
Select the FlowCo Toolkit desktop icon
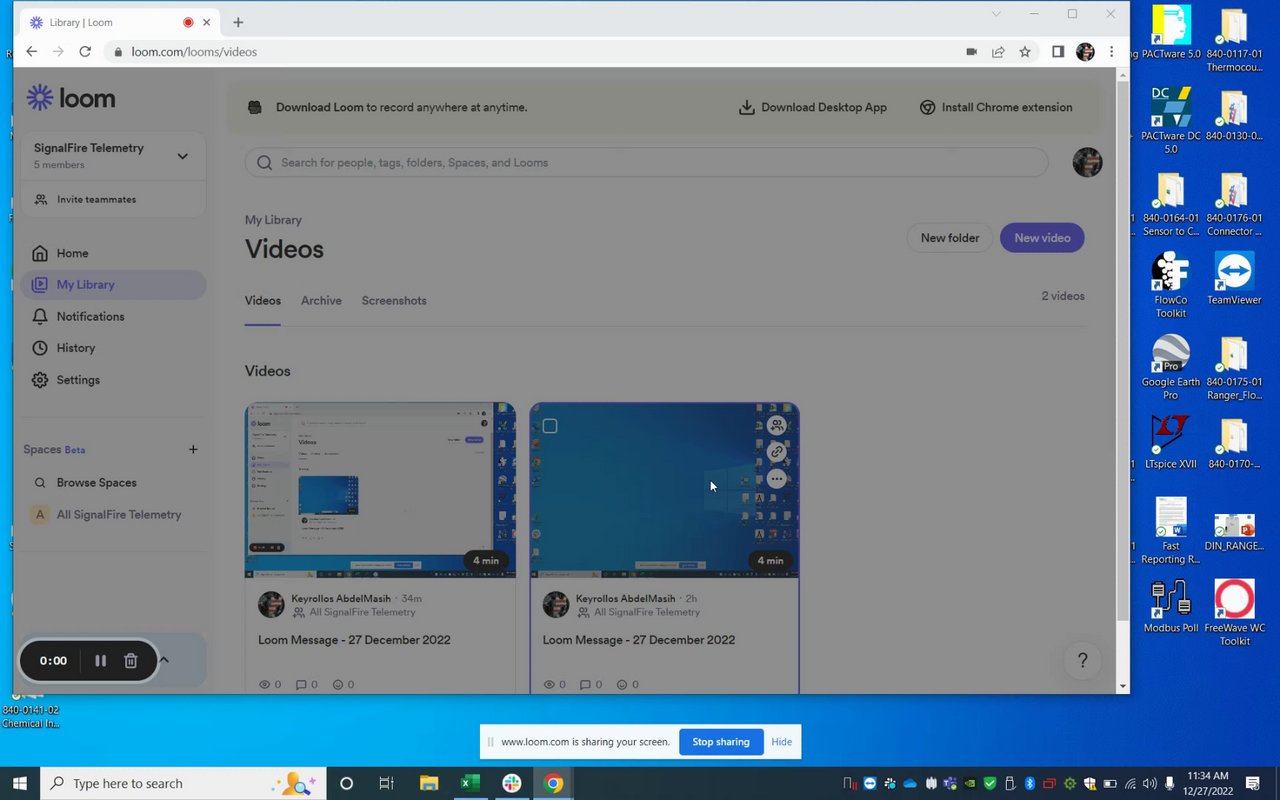[x=1171, y=286]
